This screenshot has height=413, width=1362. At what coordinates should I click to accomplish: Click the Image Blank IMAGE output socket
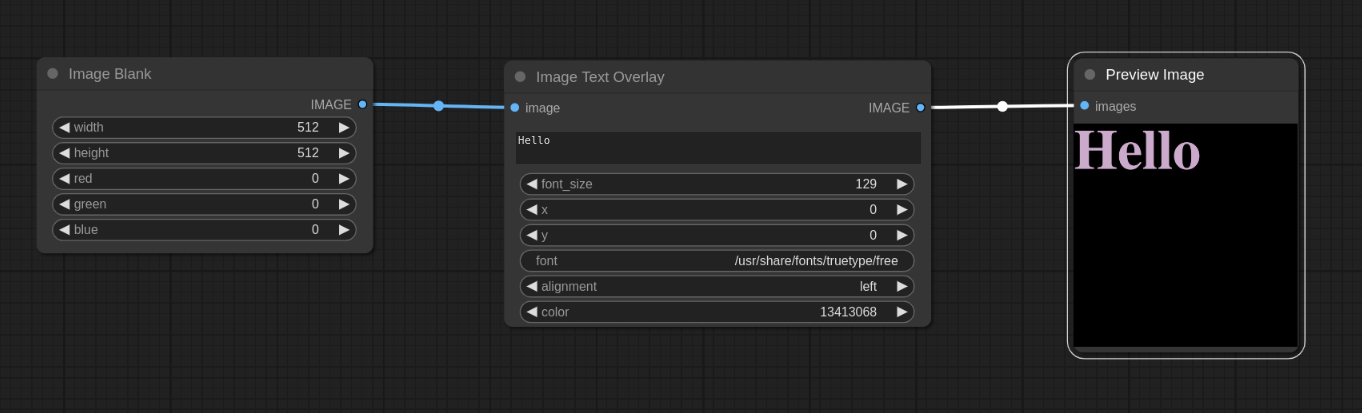click(x=362, y=104)
